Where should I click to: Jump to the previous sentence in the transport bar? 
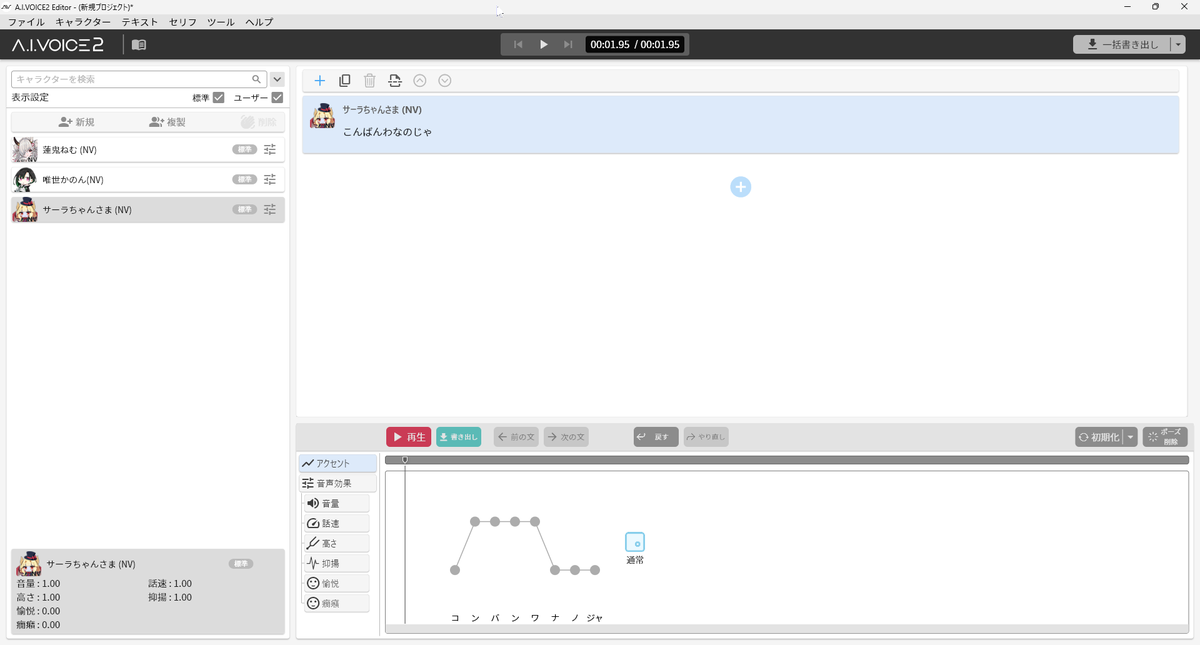518,44
